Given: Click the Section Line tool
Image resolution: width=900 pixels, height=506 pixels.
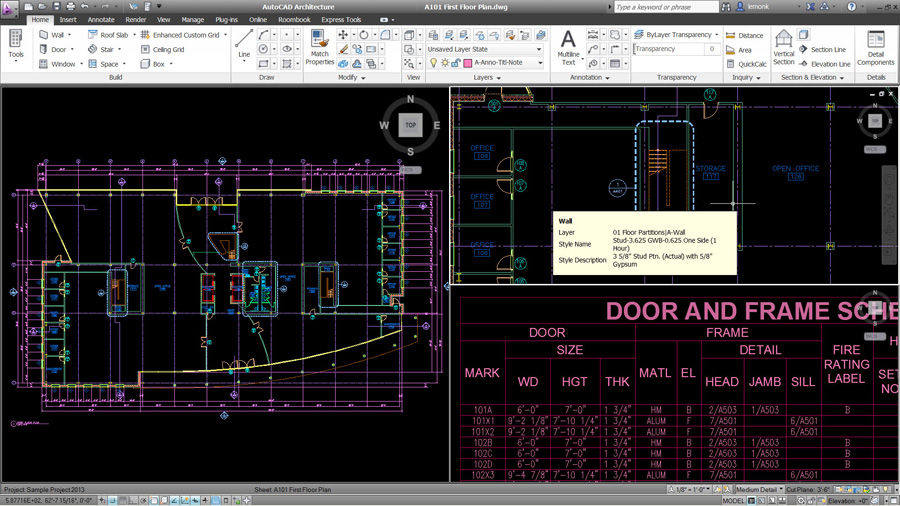Looking at the screenshot, I should point(823,49).
